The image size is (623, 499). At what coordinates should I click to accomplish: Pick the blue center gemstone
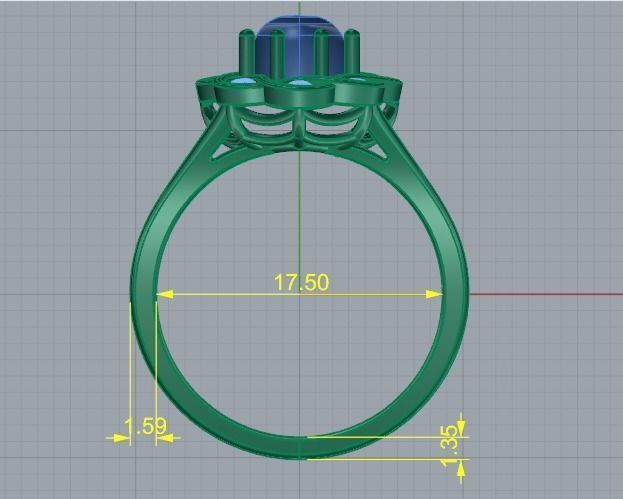point(300,46)
